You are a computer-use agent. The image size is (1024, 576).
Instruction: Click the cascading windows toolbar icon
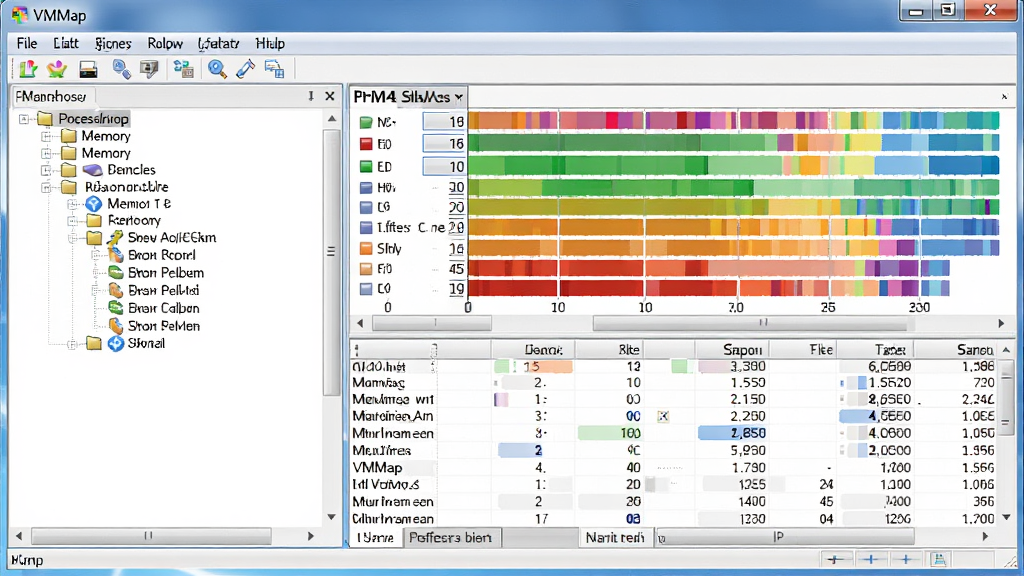(274, 69)
